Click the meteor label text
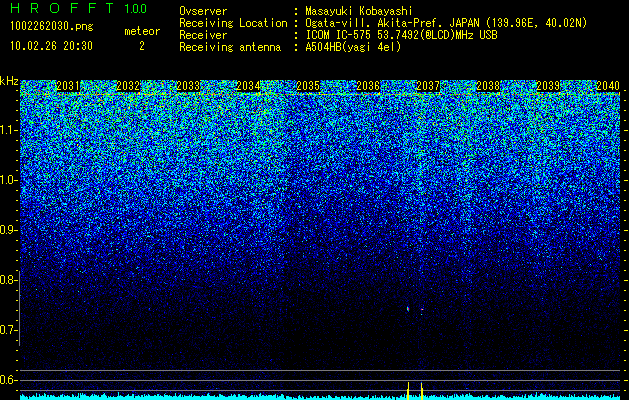The image size is (629, 400). (142, 31)
